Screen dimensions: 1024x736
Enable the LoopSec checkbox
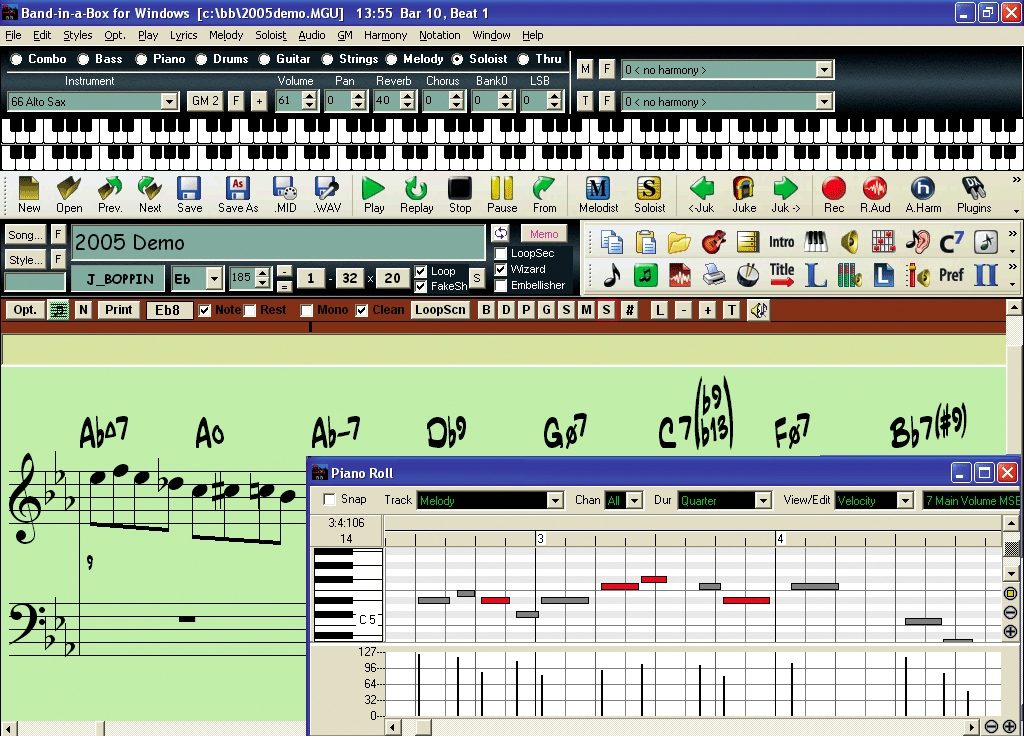tap(501, 253)
